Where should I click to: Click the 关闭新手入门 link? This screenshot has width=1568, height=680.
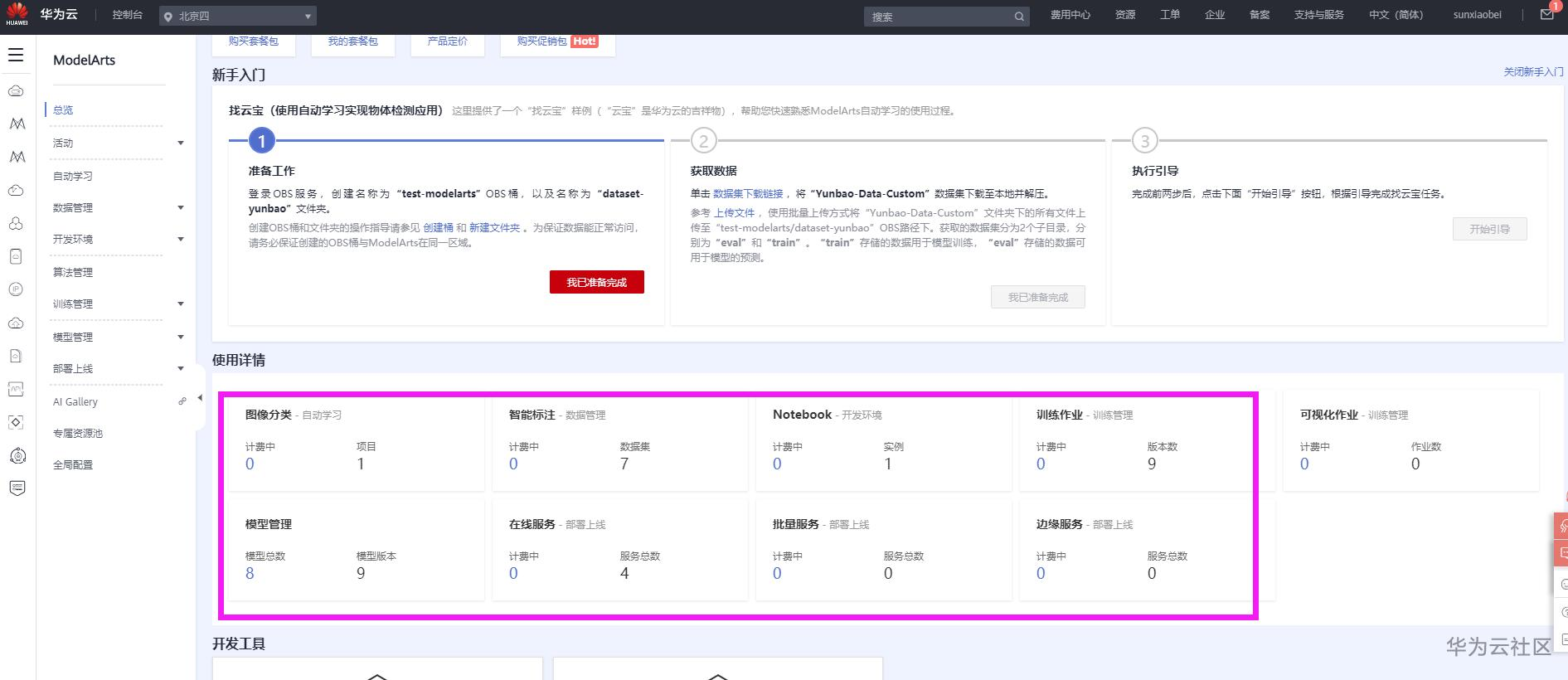pos(1533,72)
